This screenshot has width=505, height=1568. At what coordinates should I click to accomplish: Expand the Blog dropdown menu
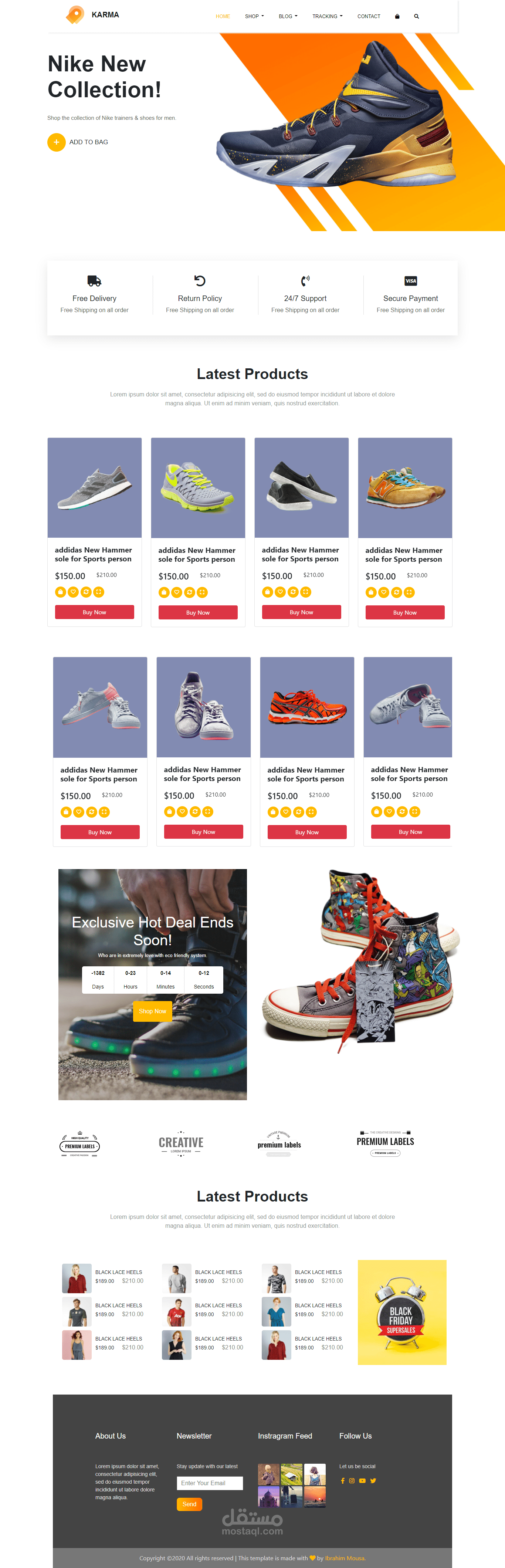[x=288, y=16]
